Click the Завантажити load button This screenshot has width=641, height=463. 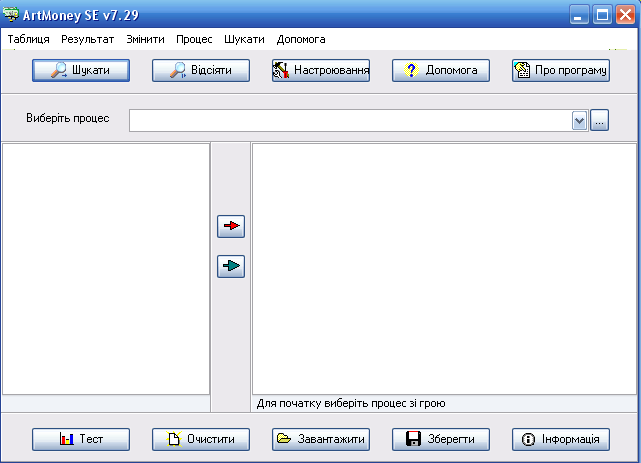point(321,439)
